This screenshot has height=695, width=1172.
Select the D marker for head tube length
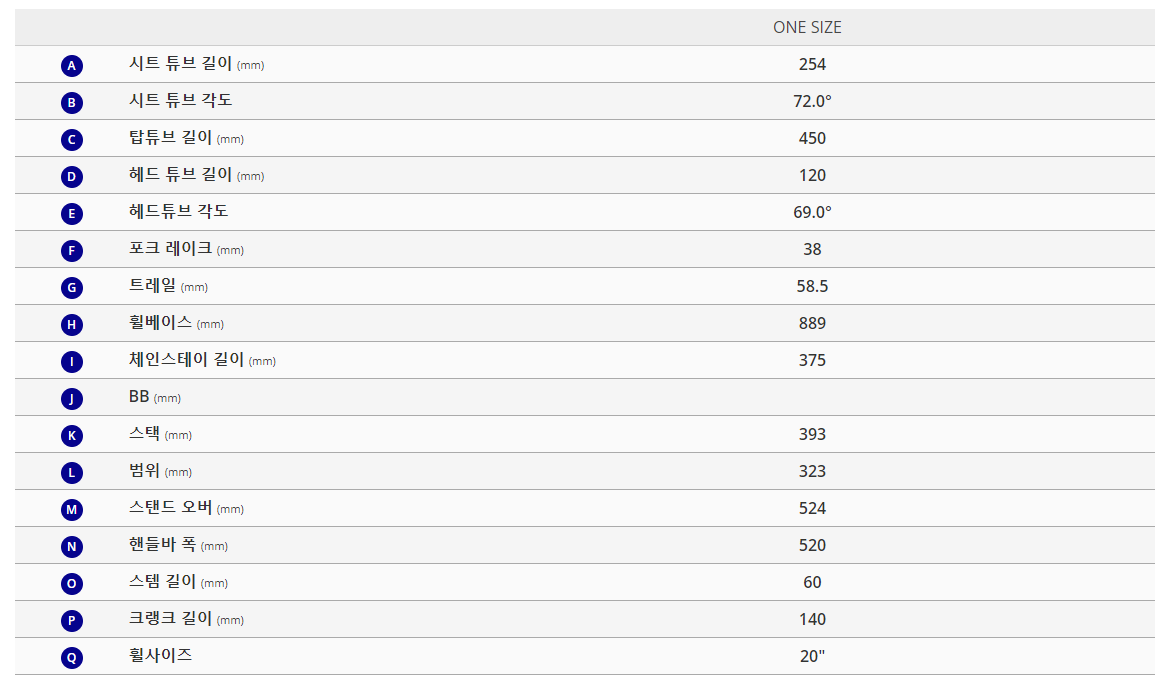72,176
